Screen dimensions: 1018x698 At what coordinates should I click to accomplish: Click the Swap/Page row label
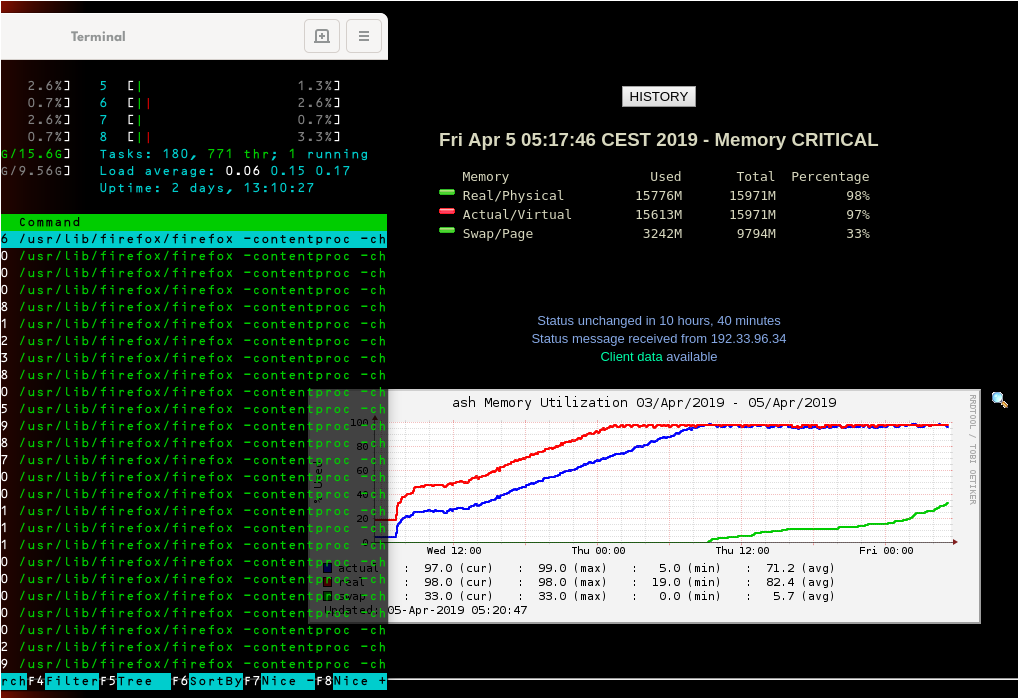pyautogui.click(x=497, y=233)
